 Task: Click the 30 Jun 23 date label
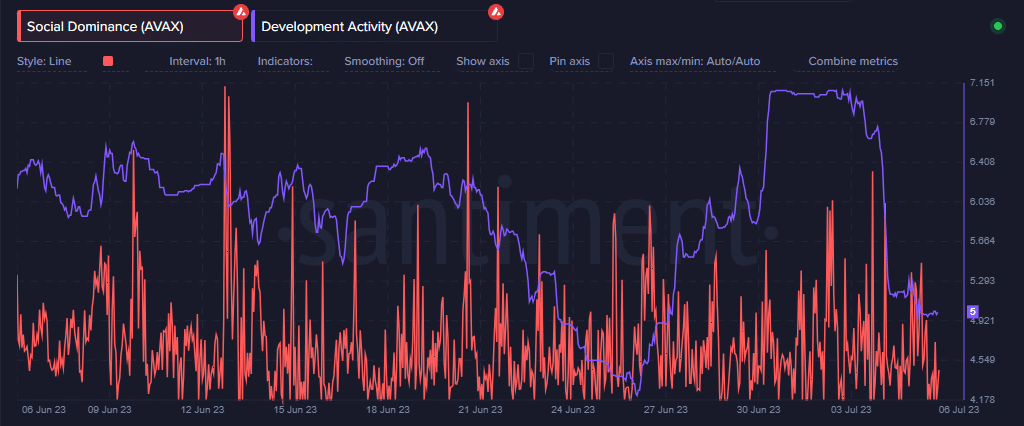(759, 410)
